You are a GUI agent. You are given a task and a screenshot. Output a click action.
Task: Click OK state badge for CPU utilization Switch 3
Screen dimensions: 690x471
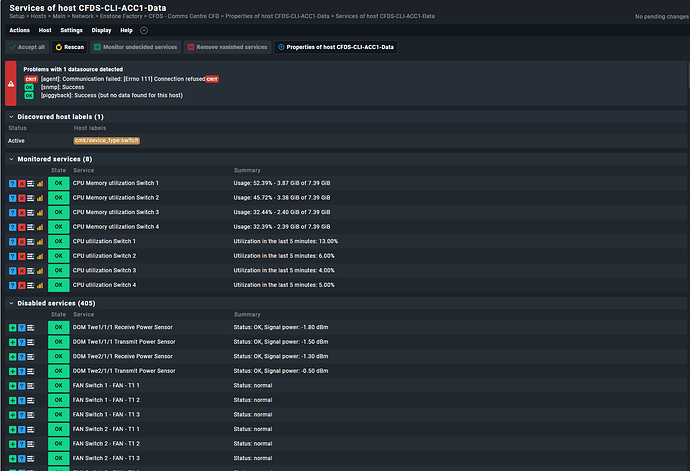point(58,271)
